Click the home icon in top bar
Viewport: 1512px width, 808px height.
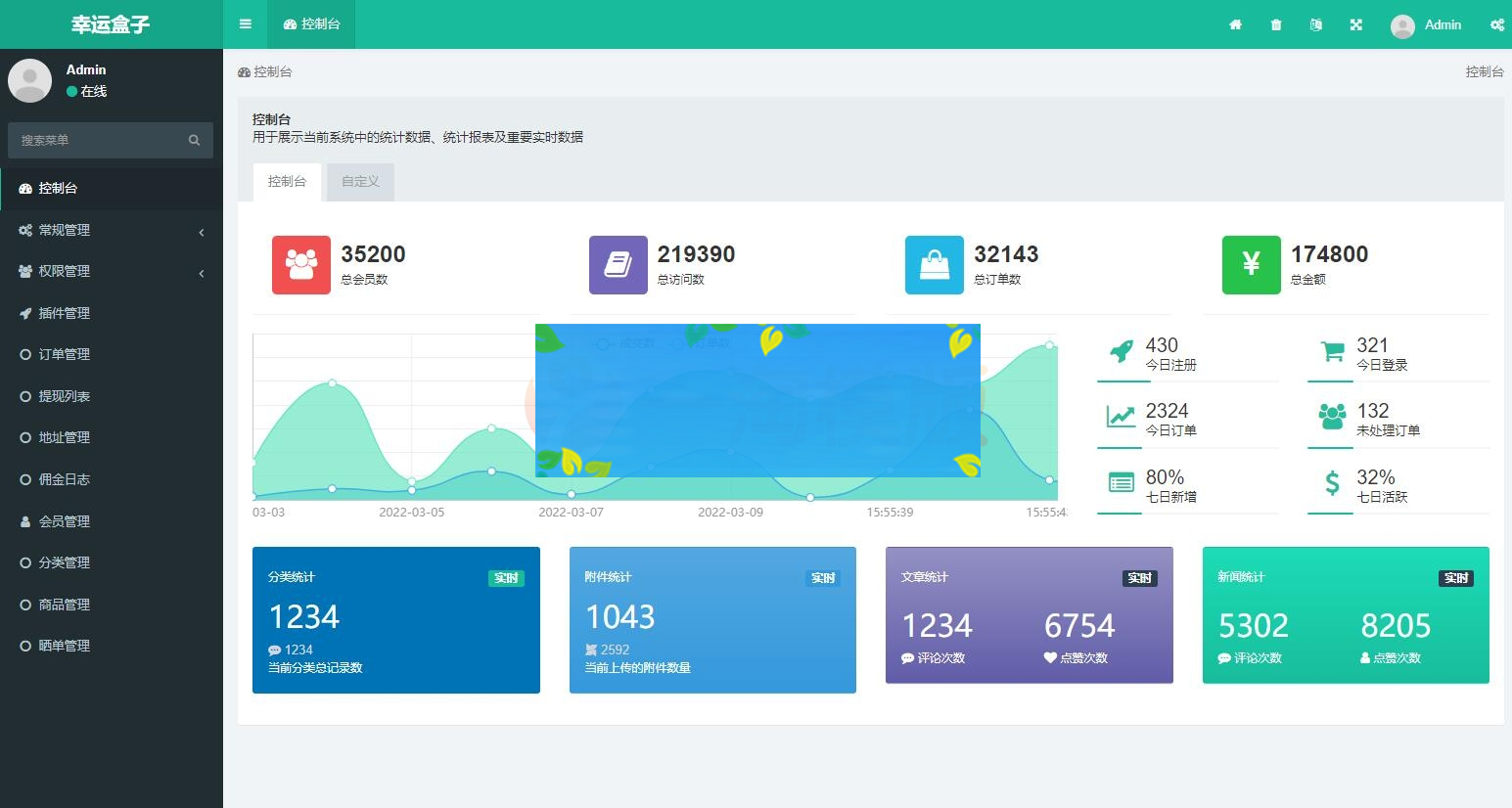pos(1235,24)
